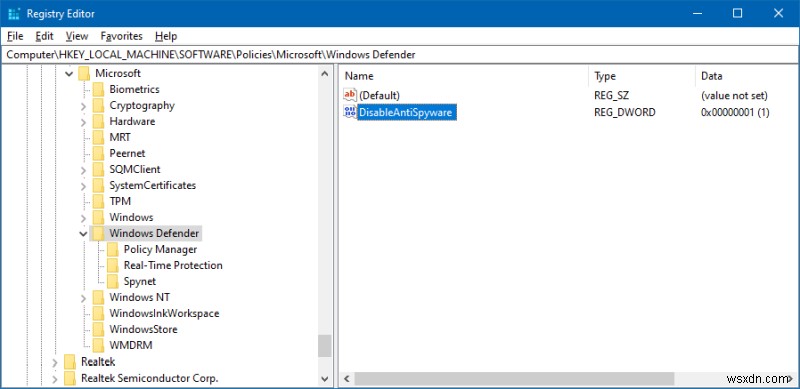Viewport: 800px width, 389px height.
Task: Click the Cryptography folder icon
Action: click(98, 106)
